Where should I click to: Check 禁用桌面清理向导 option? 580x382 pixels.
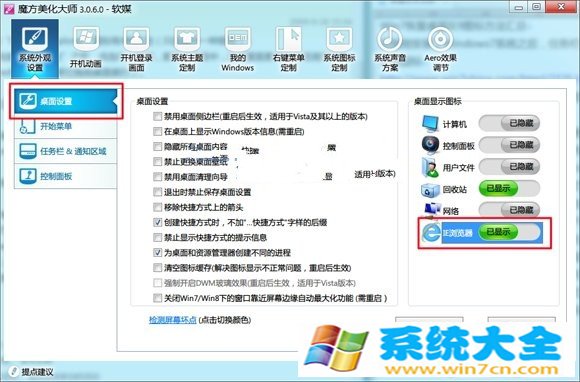[x=158, y=177]
